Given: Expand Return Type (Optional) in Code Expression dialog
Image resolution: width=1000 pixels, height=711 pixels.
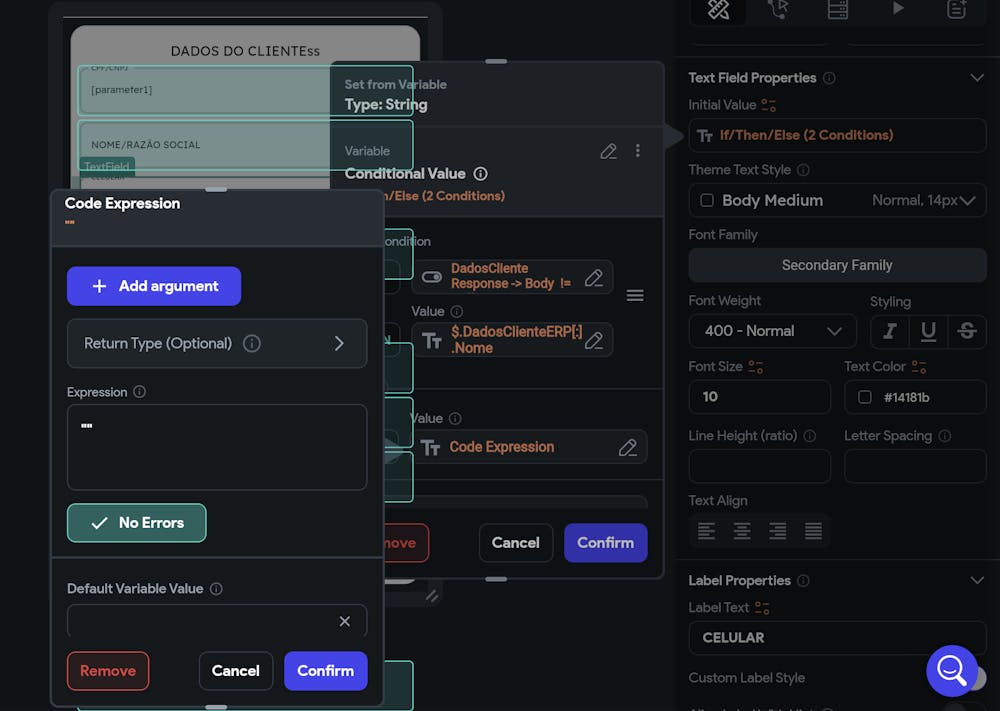Looking at the screenshot, I should 217,343.
